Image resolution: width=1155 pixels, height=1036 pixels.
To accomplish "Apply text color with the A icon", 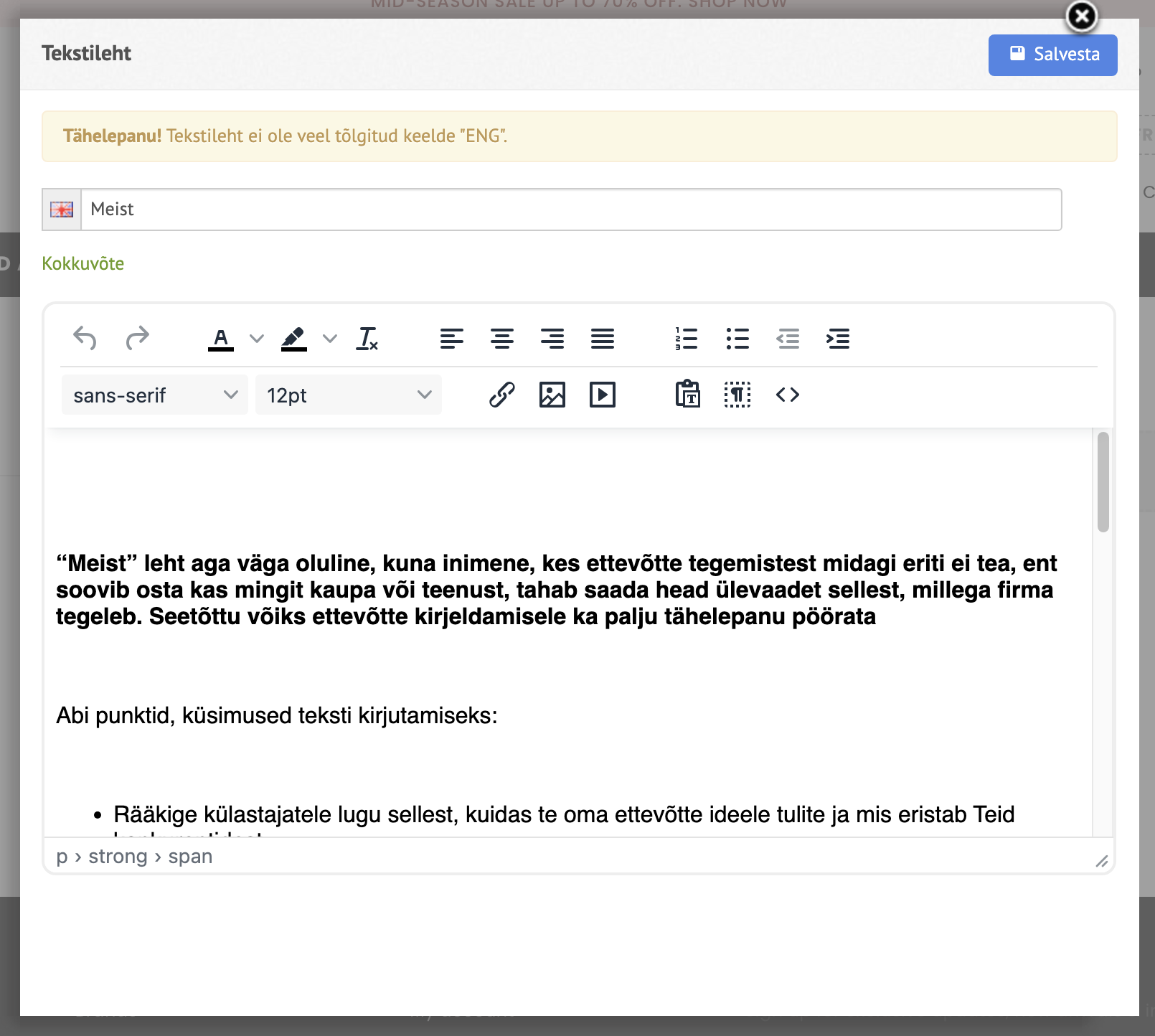I will [221, 338].
